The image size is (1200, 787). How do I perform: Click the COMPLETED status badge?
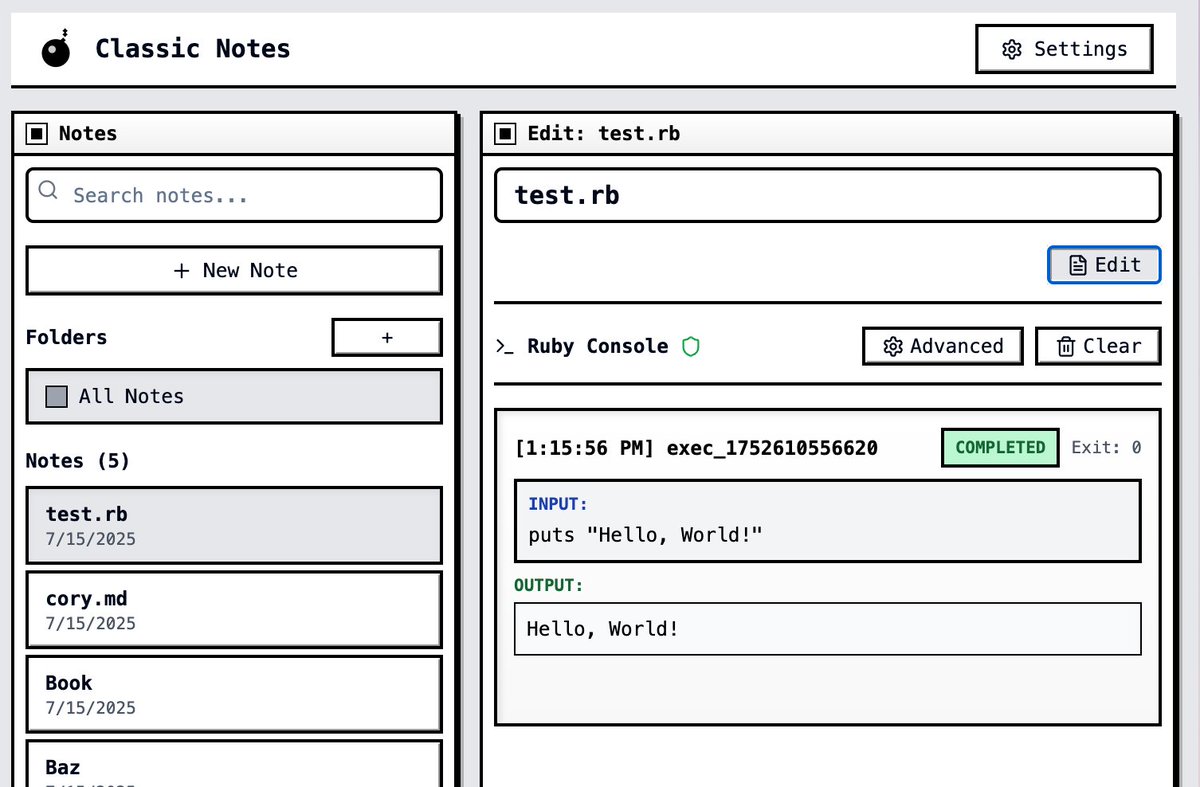point(1000,447)
